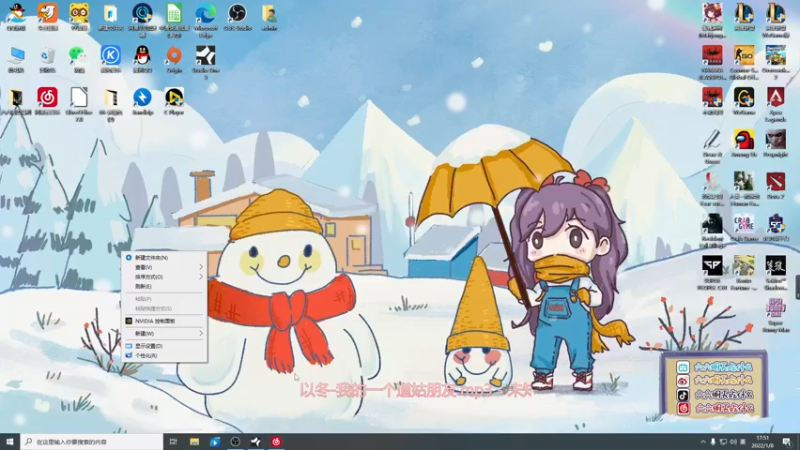Screen dimensions: 800x450
Task: Expand the 新建(W) submenu arrow
Action: (x=201, y=333)
